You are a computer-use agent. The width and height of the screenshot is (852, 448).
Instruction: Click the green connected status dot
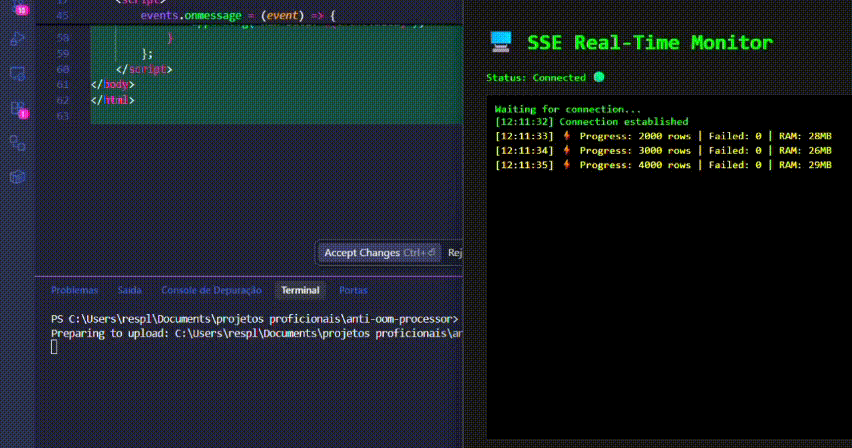pyautogui.click(x=599, y=77)
